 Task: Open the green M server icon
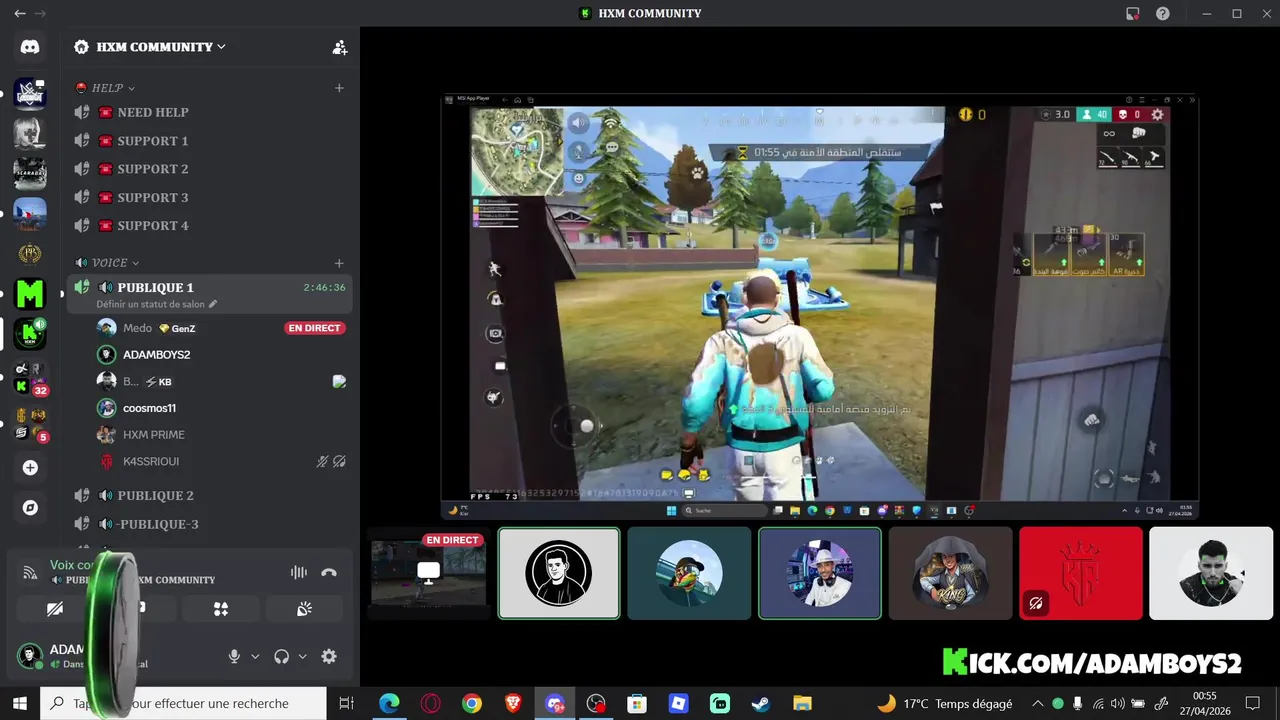(x=30, y=294)
